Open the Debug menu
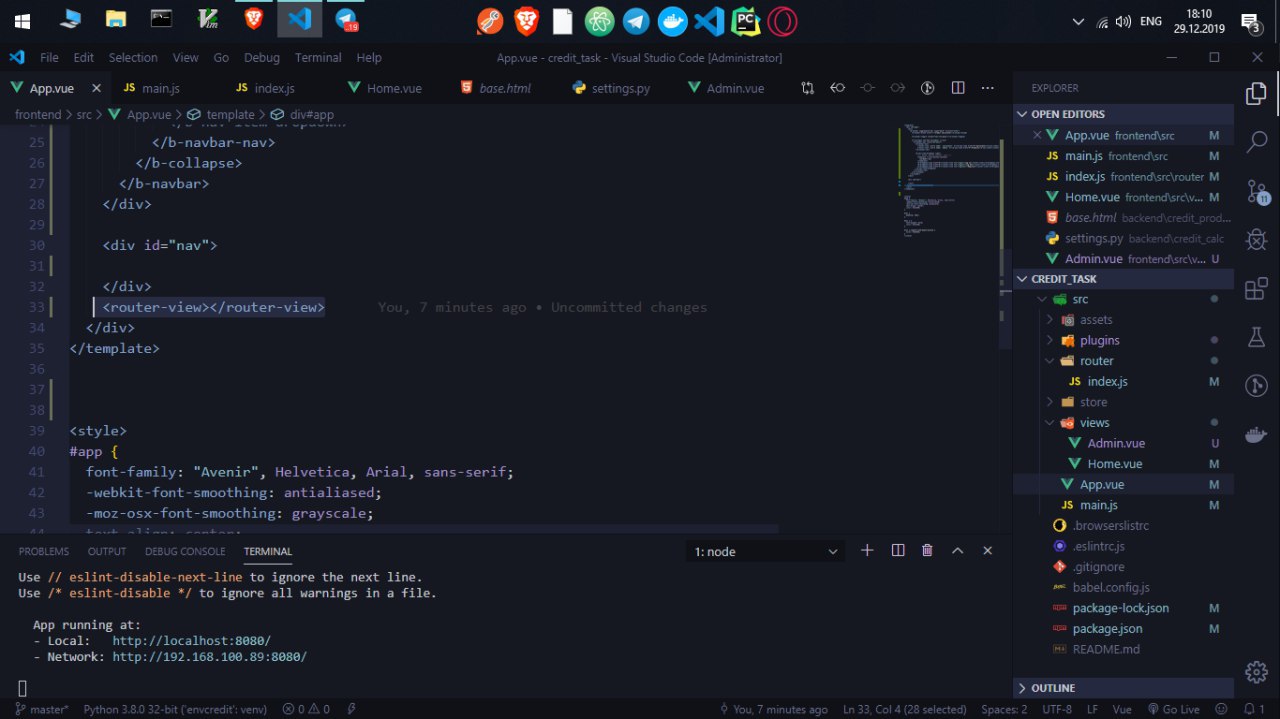The height and width of the screenshot is (719, 1280). pyautogui.click(x=262, y=58)
